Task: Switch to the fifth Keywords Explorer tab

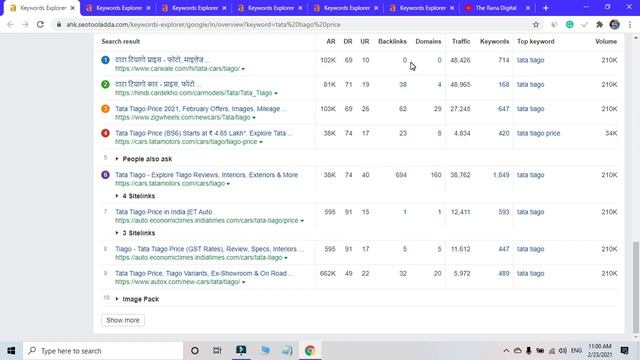Action: click(347, 8)
